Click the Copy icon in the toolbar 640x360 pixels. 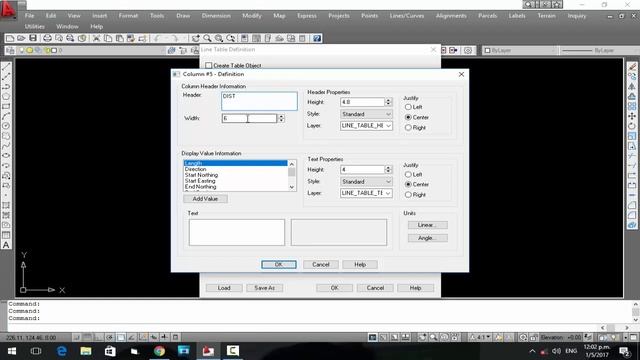(108, 38)
